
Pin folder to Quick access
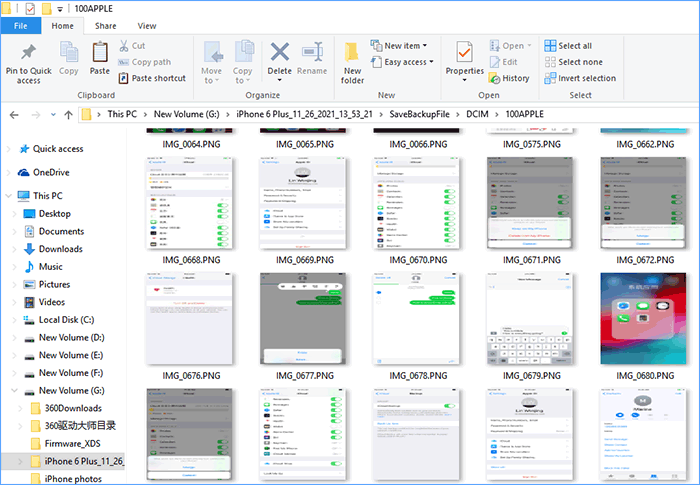click(x=29, y=63)
